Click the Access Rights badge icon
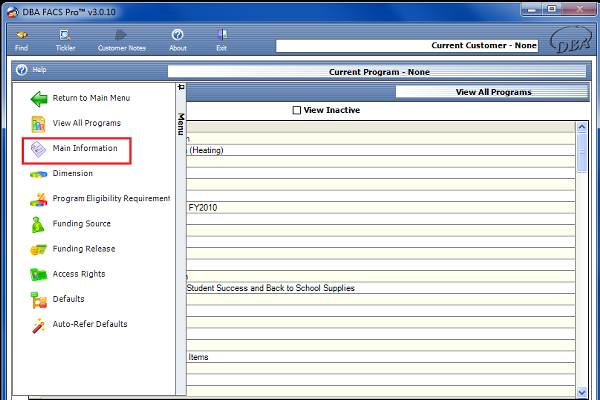600x400 pixels. point(38,274)
